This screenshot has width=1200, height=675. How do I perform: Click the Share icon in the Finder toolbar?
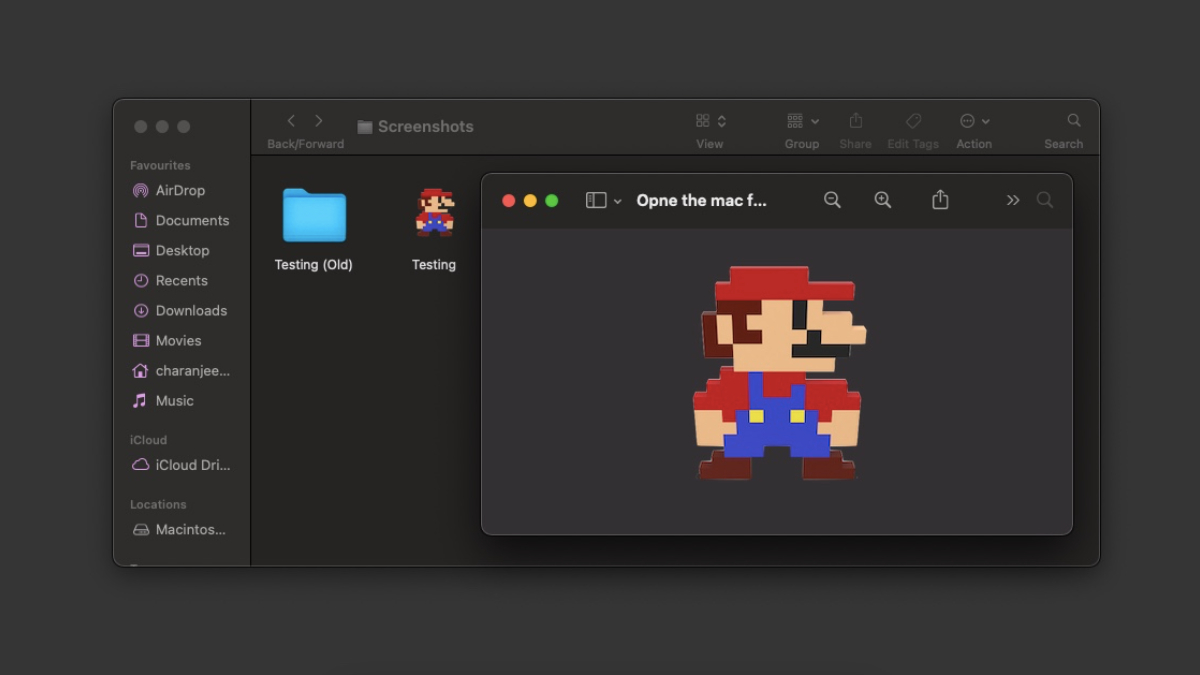coord(856,120)
